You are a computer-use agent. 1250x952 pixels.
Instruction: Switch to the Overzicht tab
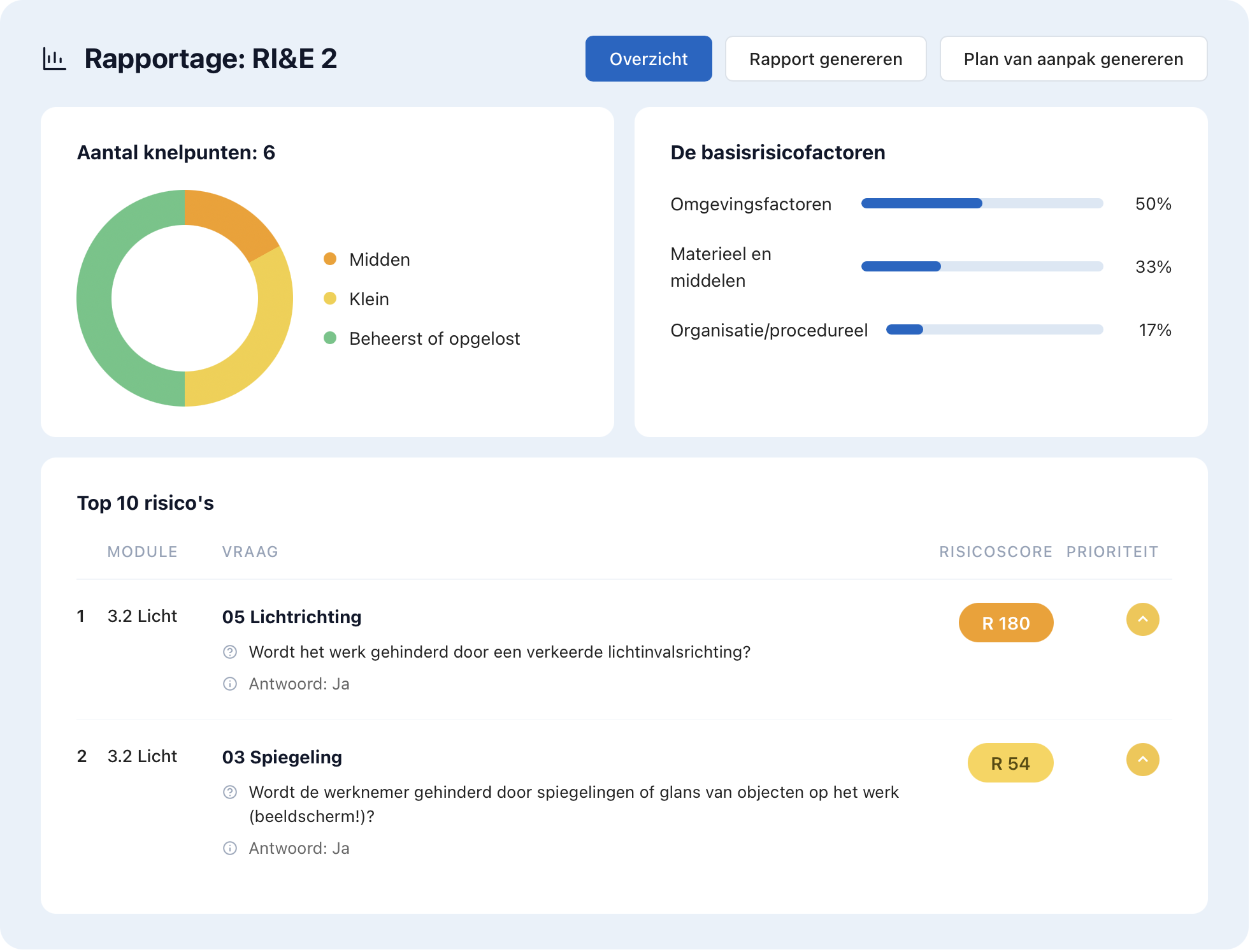pyautogui.click(x=649, y=59)
